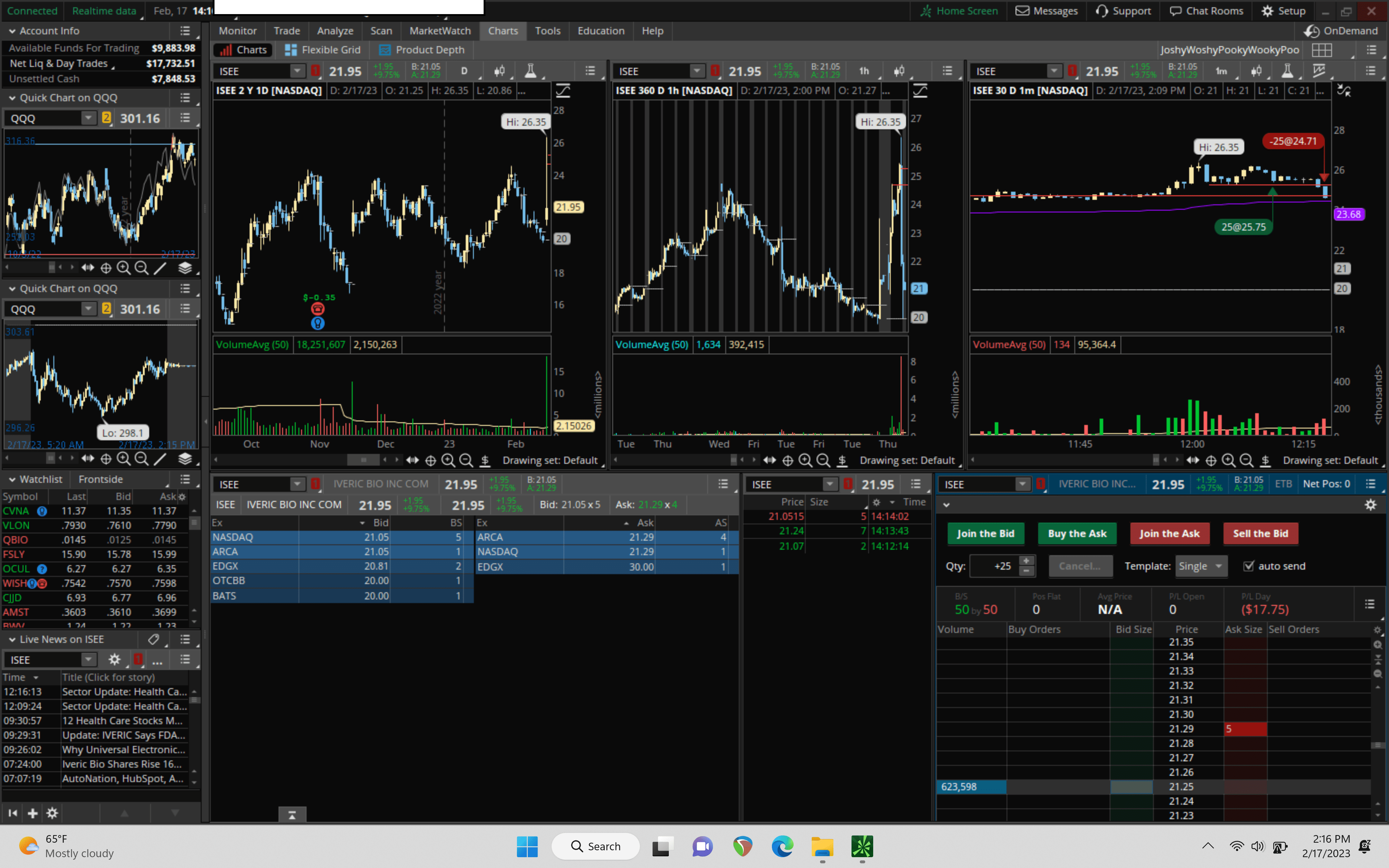Switch to the Analyze tab

(x=335, y=31)
